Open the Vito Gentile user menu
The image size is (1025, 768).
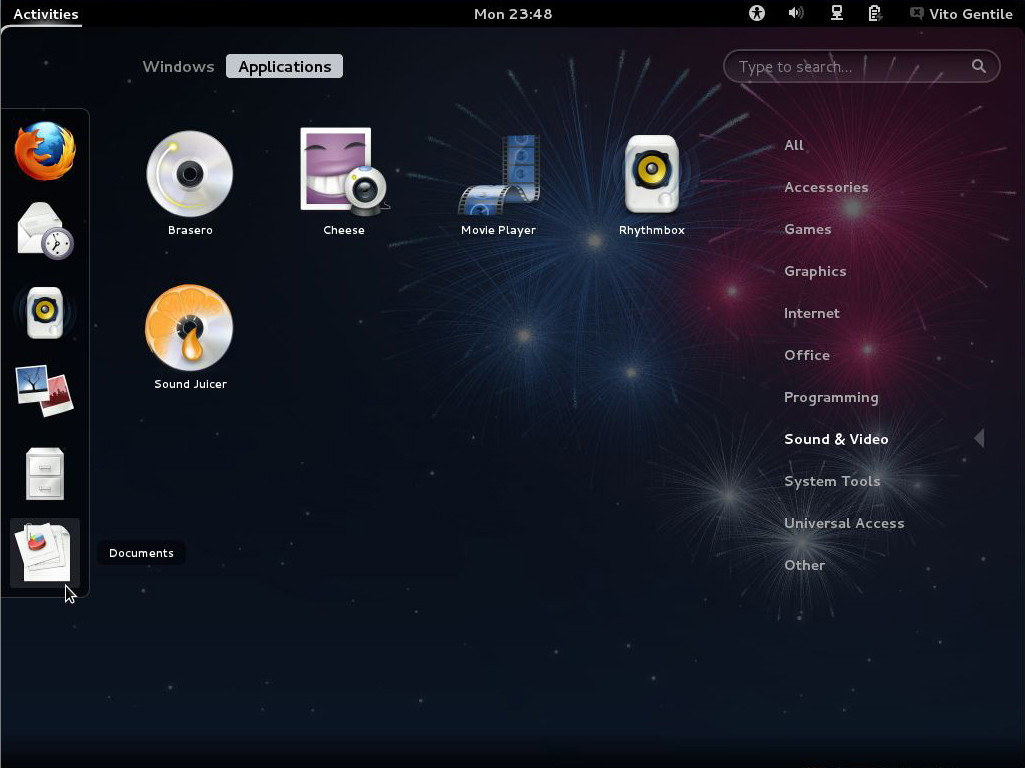961,14
